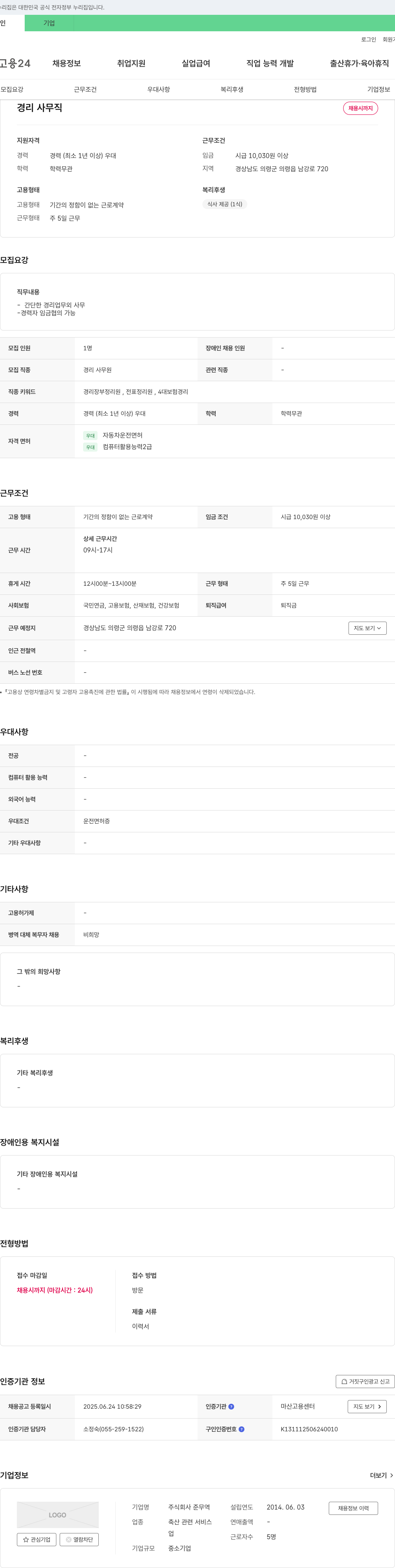395x1568 pixels.
Task: Report false ad via 거짓구인광고 신고
Action: [365, 1382]
